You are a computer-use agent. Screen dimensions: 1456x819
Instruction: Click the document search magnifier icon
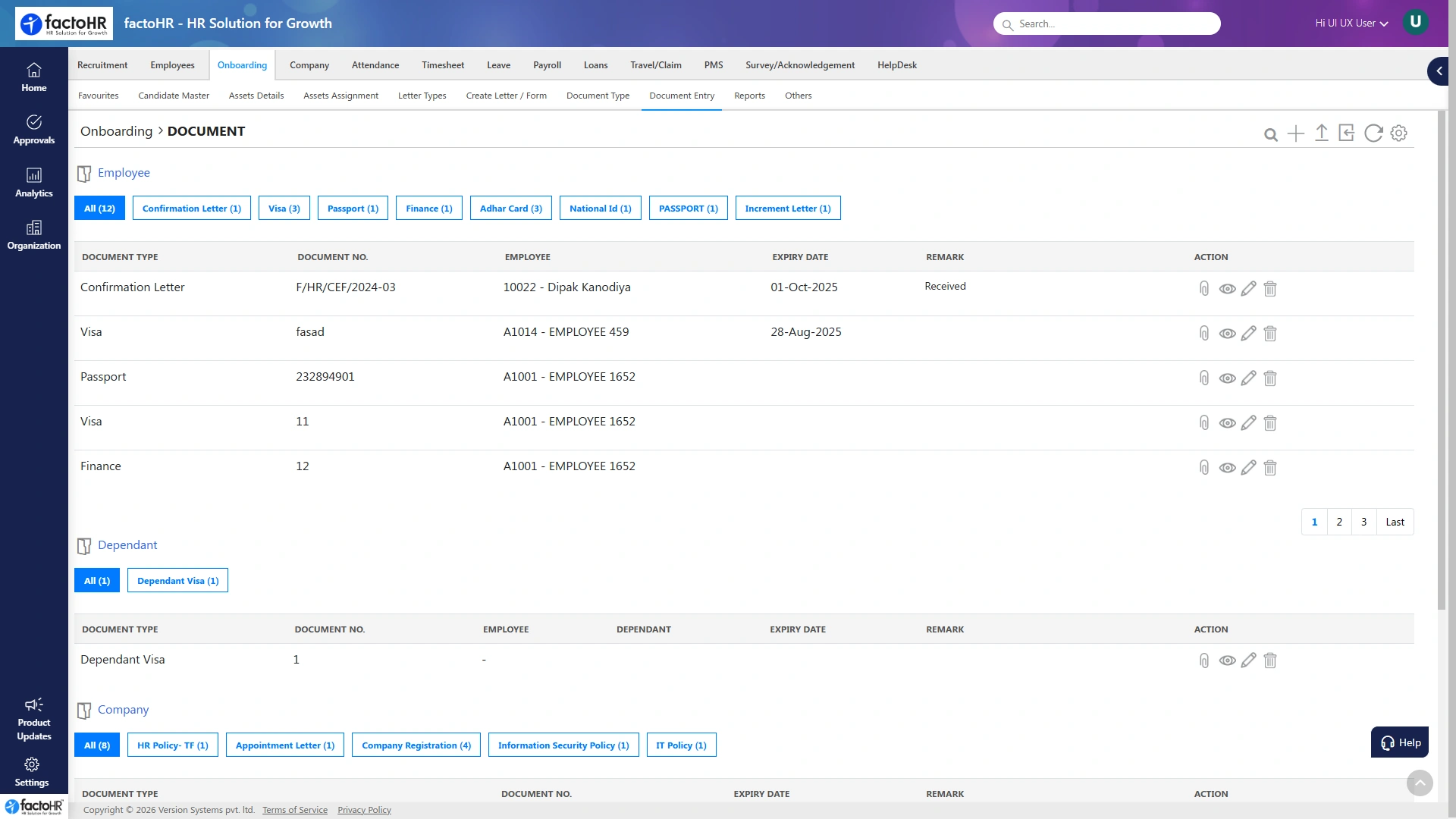[1271, 134]
